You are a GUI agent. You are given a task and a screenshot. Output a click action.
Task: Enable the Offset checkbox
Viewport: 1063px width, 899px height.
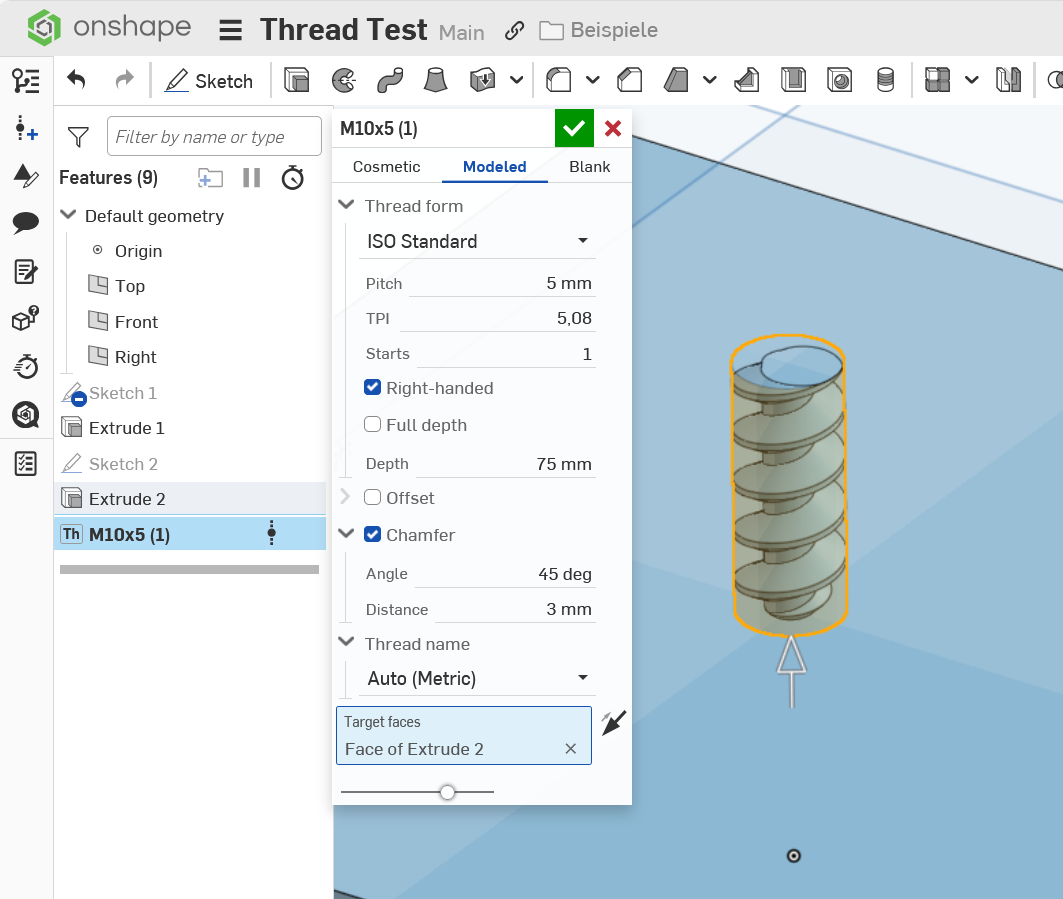(372, 497)
